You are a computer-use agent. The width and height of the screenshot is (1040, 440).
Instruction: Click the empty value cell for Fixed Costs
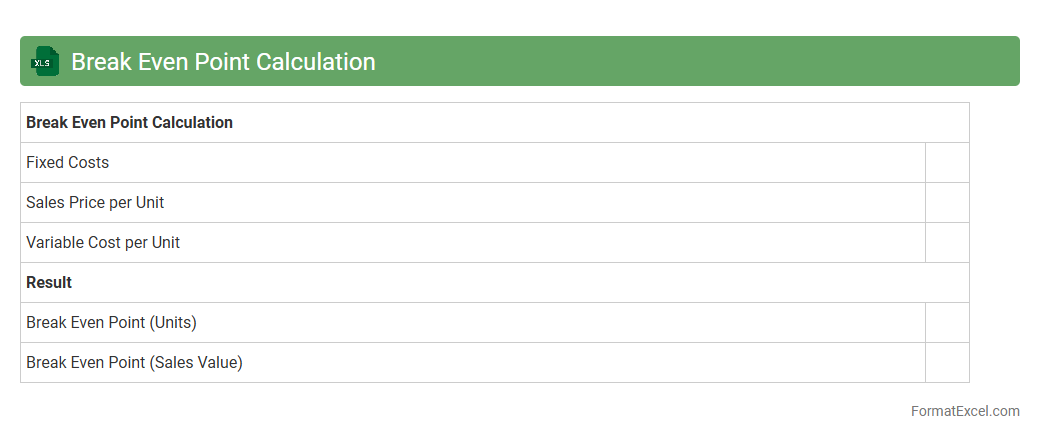click(x=947, y=163)
